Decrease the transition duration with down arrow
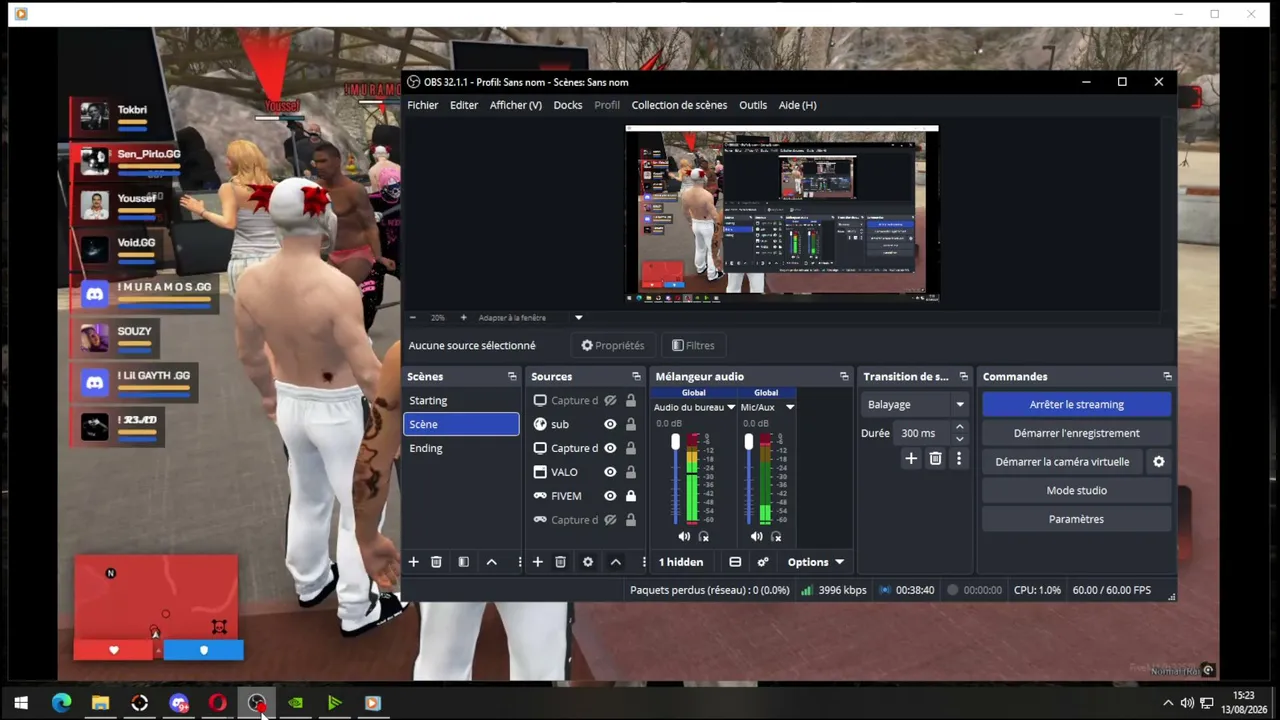 959,439
